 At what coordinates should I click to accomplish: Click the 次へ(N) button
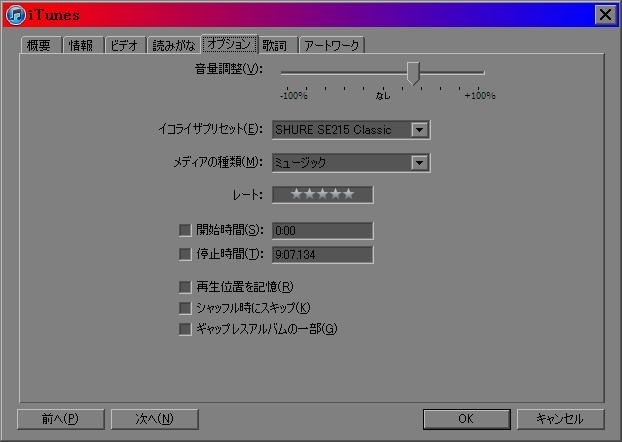[154, 419]
